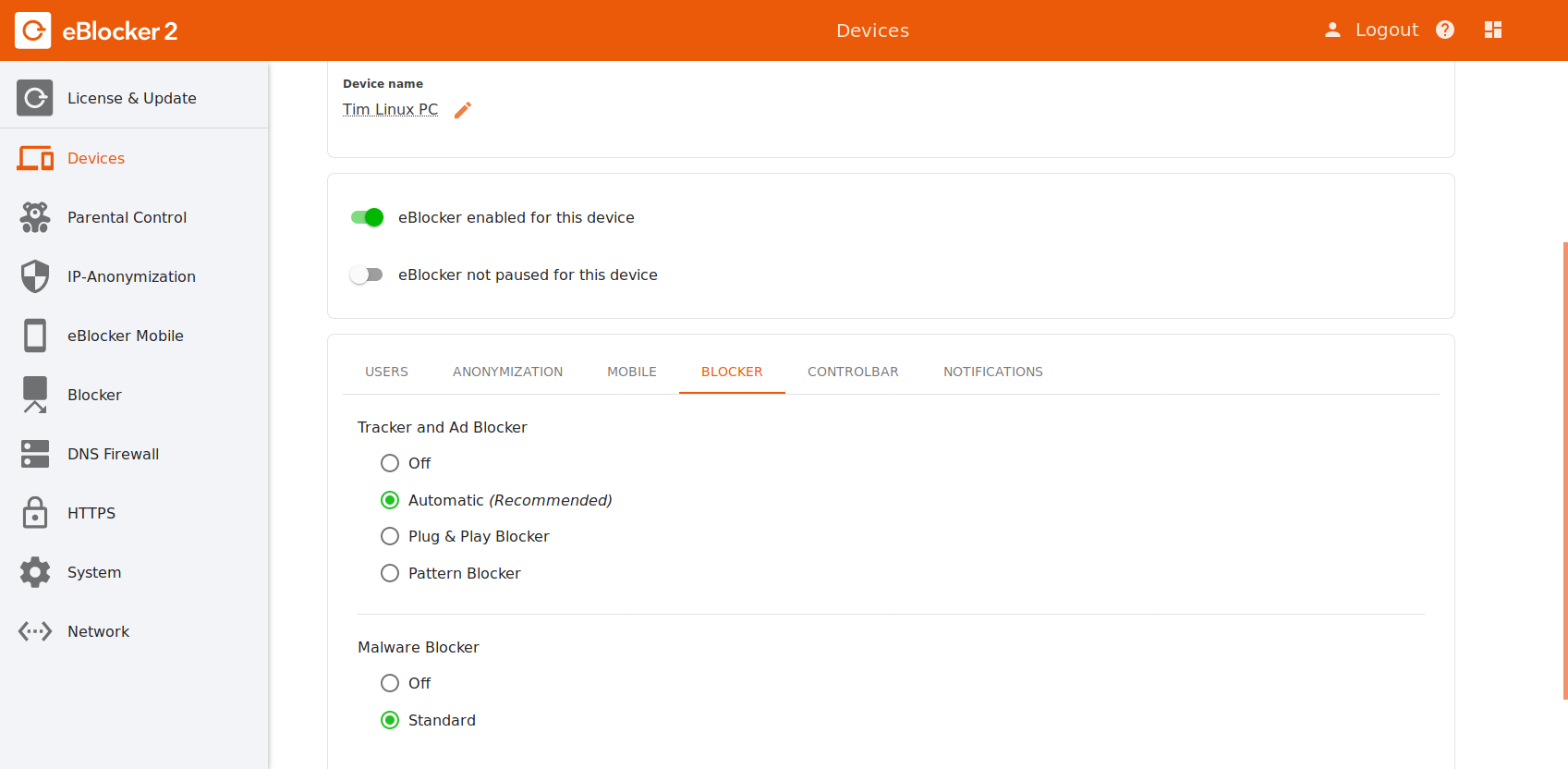Click the Tracker and Ad Blocker heading

443,427
